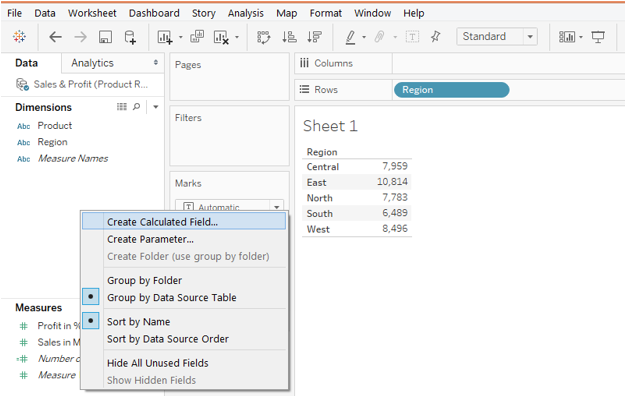This screenshot has width=625, height=396.
Task: Start Presentation Mode monitor icon
Action: tap(598, 37)
